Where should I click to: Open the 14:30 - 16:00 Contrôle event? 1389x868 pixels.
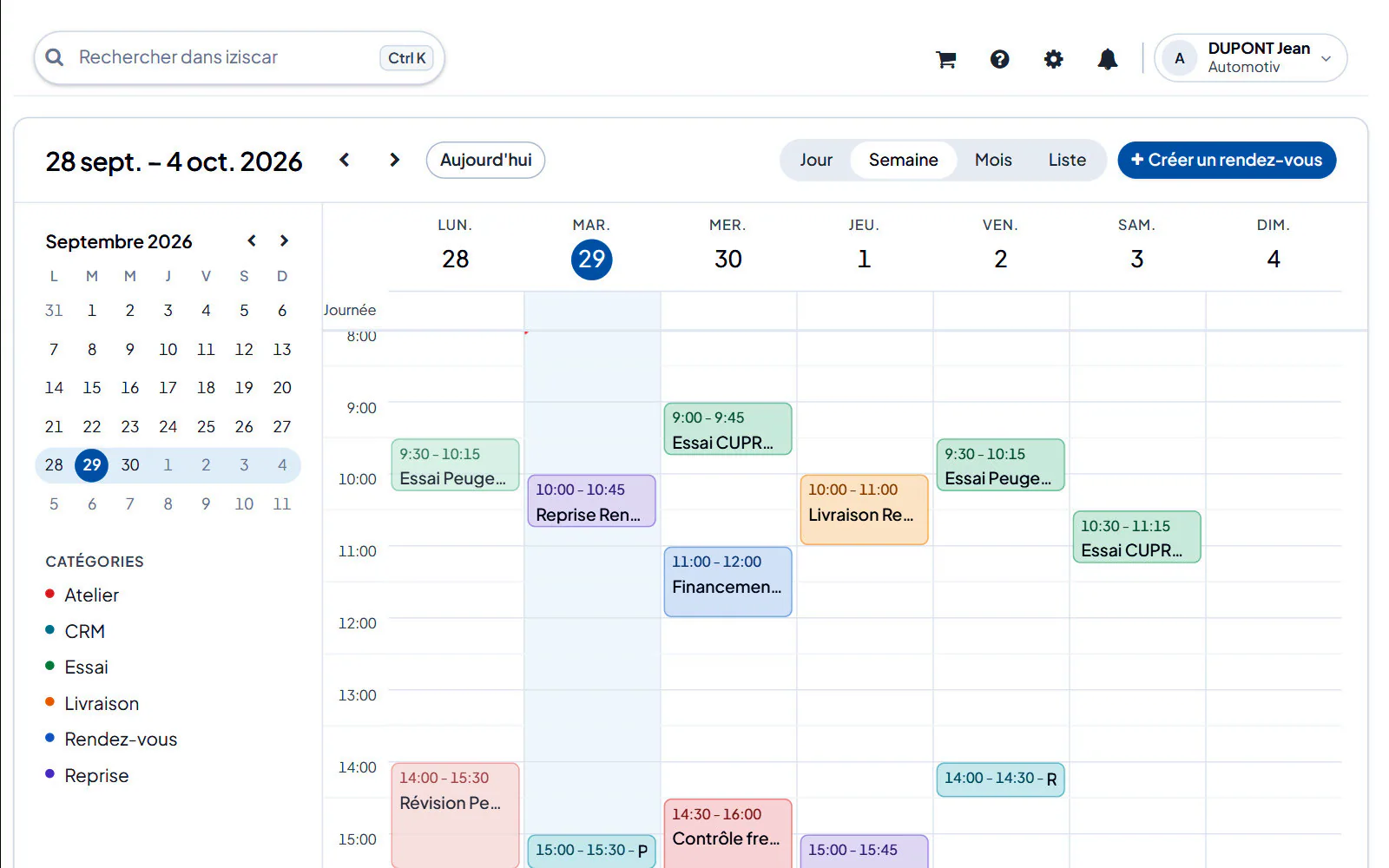click(x=727, y=833)
